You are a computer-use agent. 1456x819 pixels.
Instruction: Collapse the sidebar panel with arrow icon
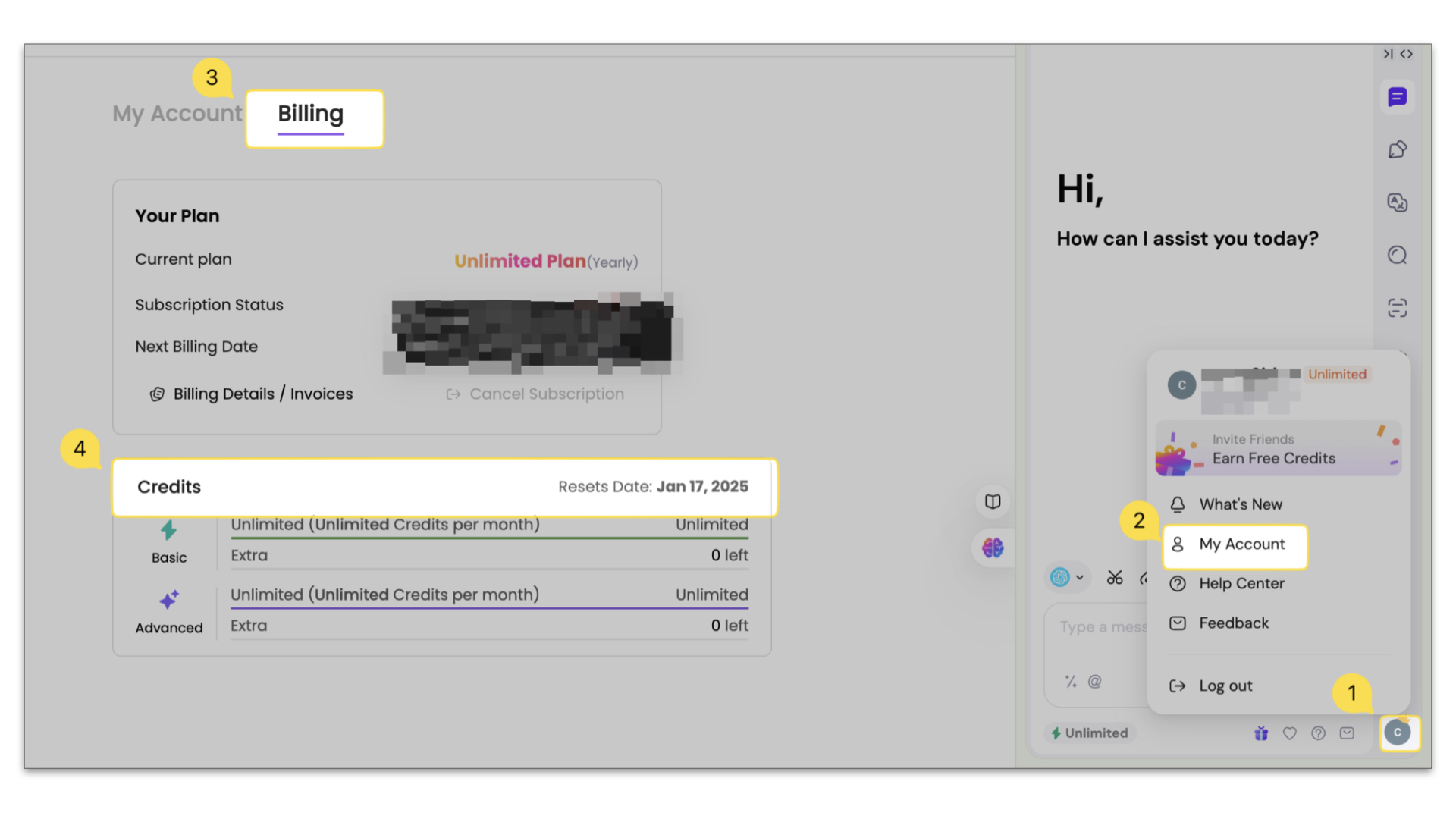click(1388, 54)
